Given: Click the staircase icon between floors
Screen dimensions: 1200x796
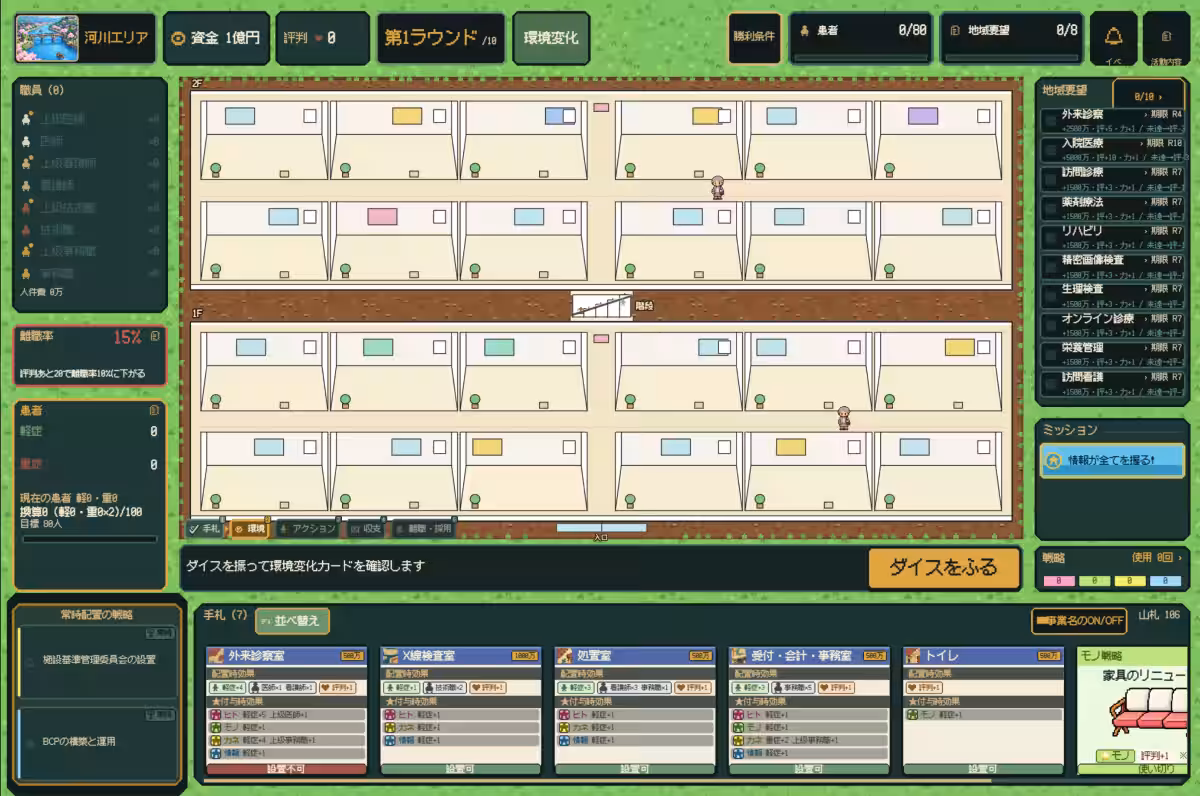Looking at the screenshot, I should [x=601, y=305].
